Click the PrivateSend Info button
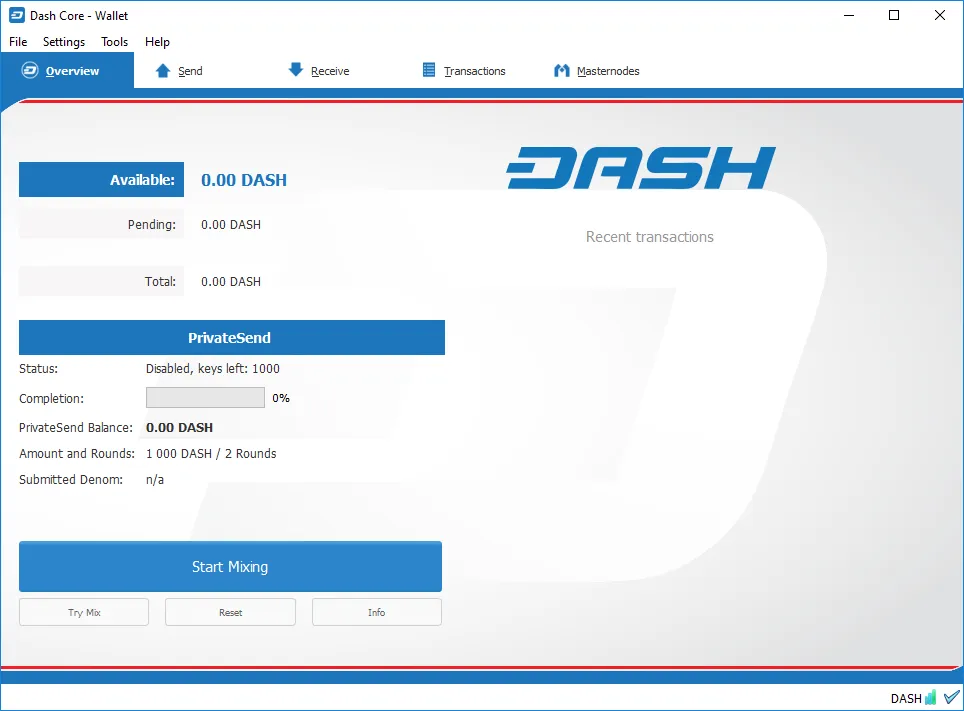This screenshot has height=711, width=964. pos(377,612)
